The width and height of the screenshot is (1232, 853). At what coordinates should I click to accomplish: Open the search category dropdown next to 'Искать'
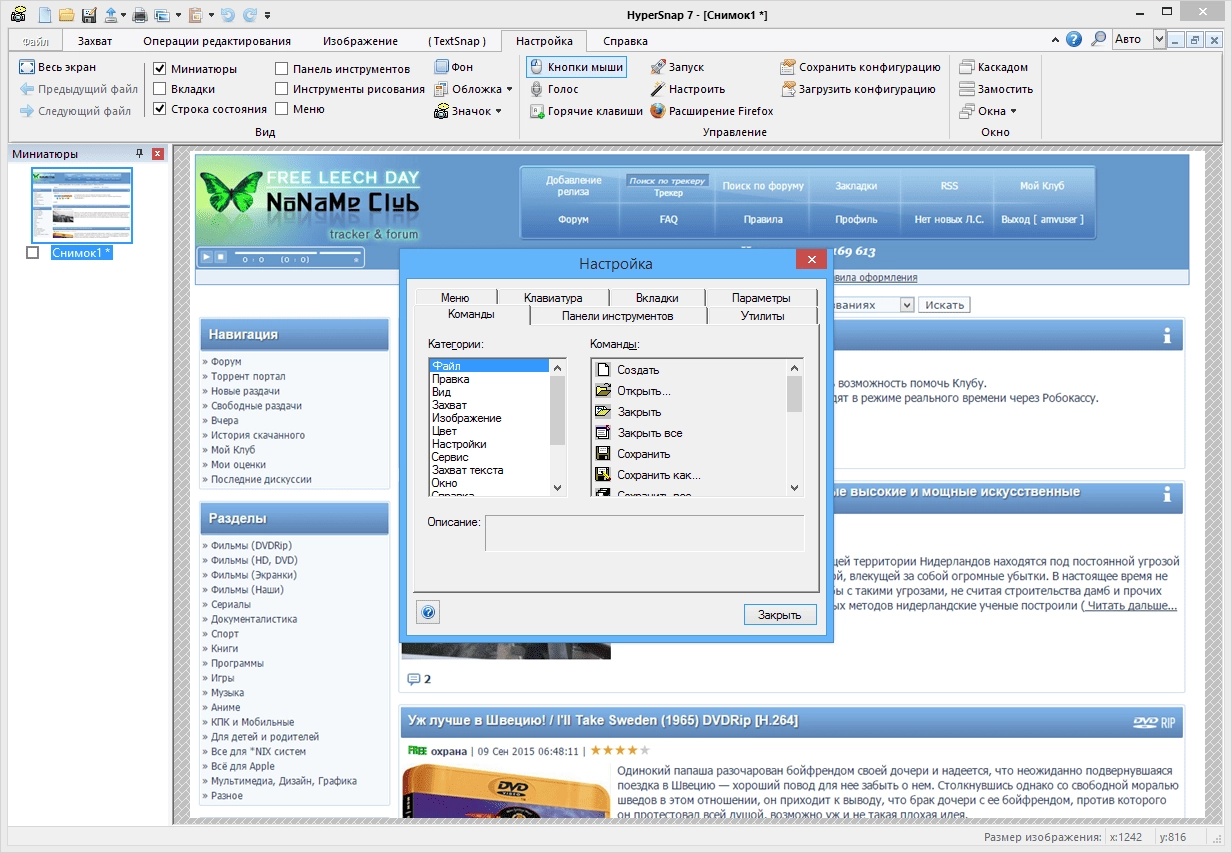(907, 305)
